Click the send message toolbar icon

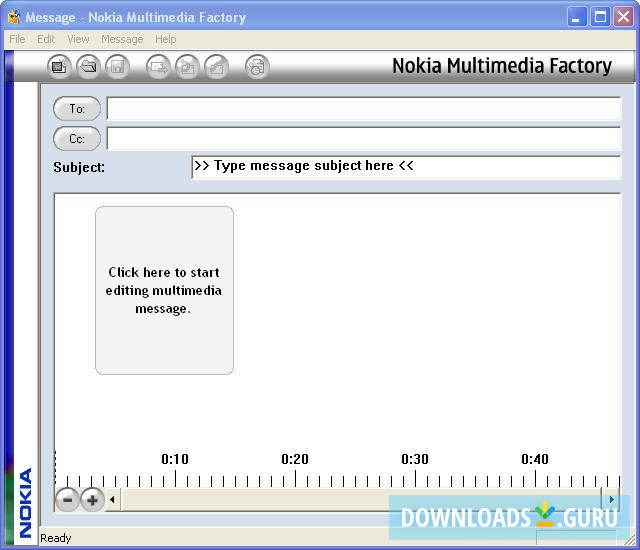[x=158, y=66]
